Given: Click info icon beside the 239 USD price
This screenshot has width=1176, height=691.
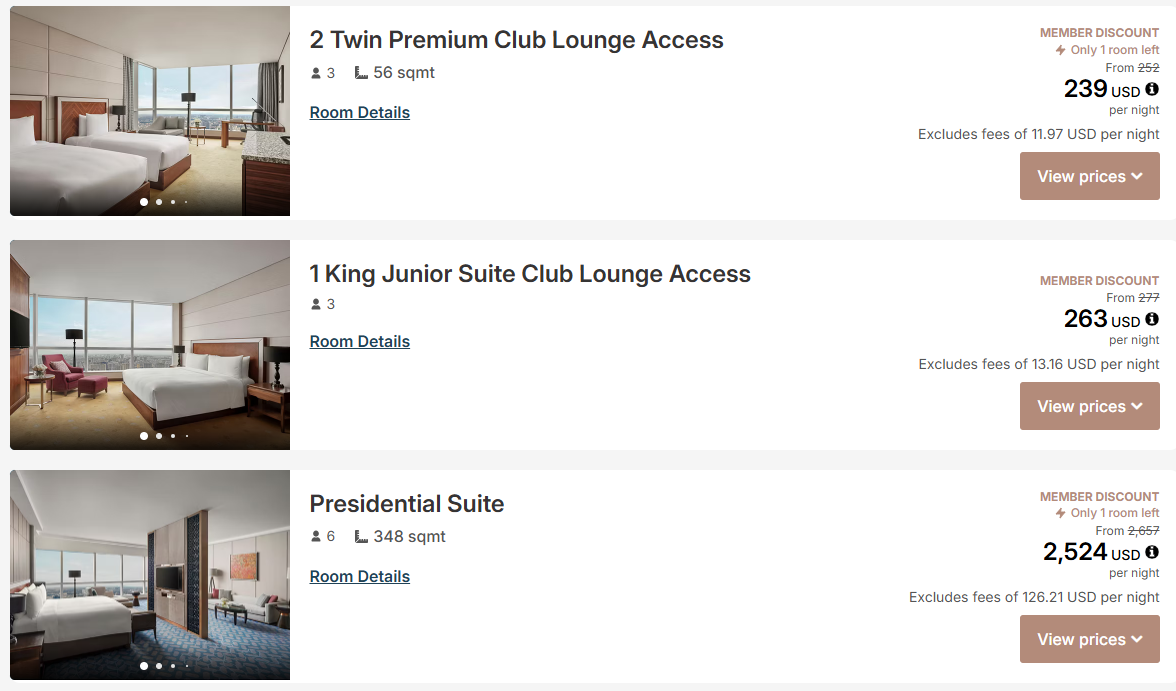Looking at the screenshot, I should (x=1152, y=89).
